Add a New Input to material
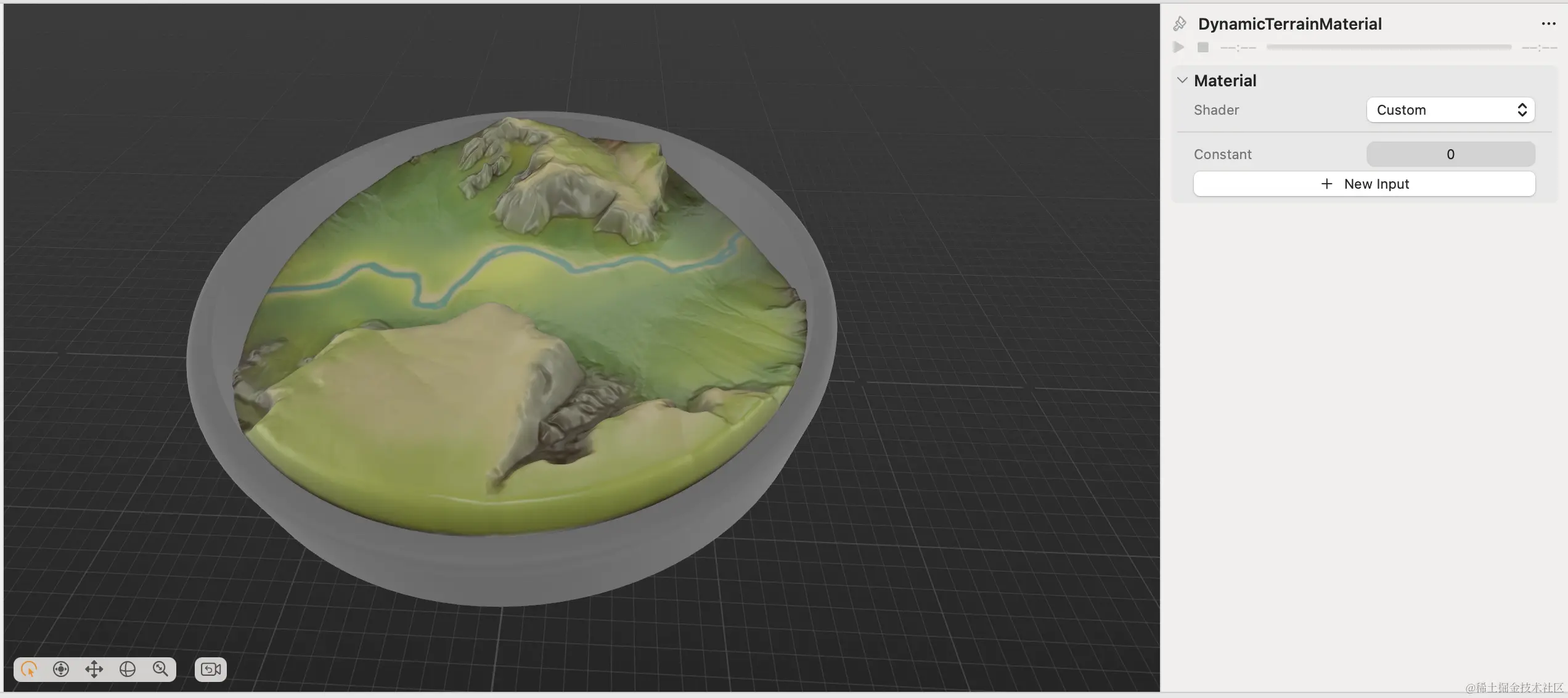This screenshot has height=698, width=1568. pyautogui.click(x=1364, y=184)
